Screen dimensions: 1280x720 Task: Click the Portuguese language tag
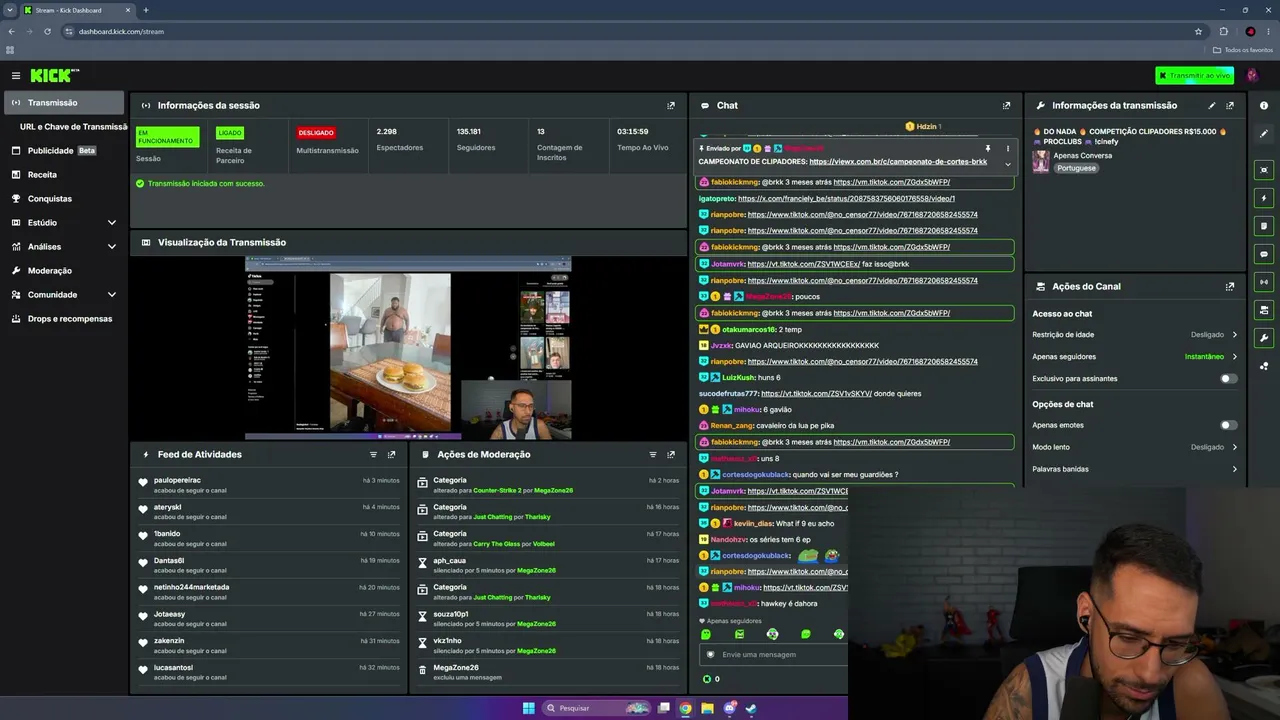[1076, 168]
